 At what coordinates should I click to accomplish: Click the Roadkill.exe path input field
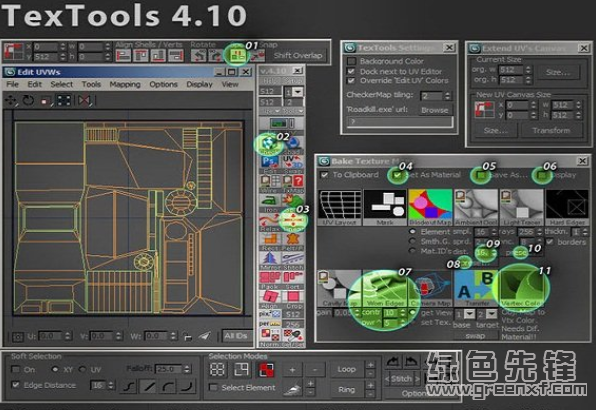[400, 122]
